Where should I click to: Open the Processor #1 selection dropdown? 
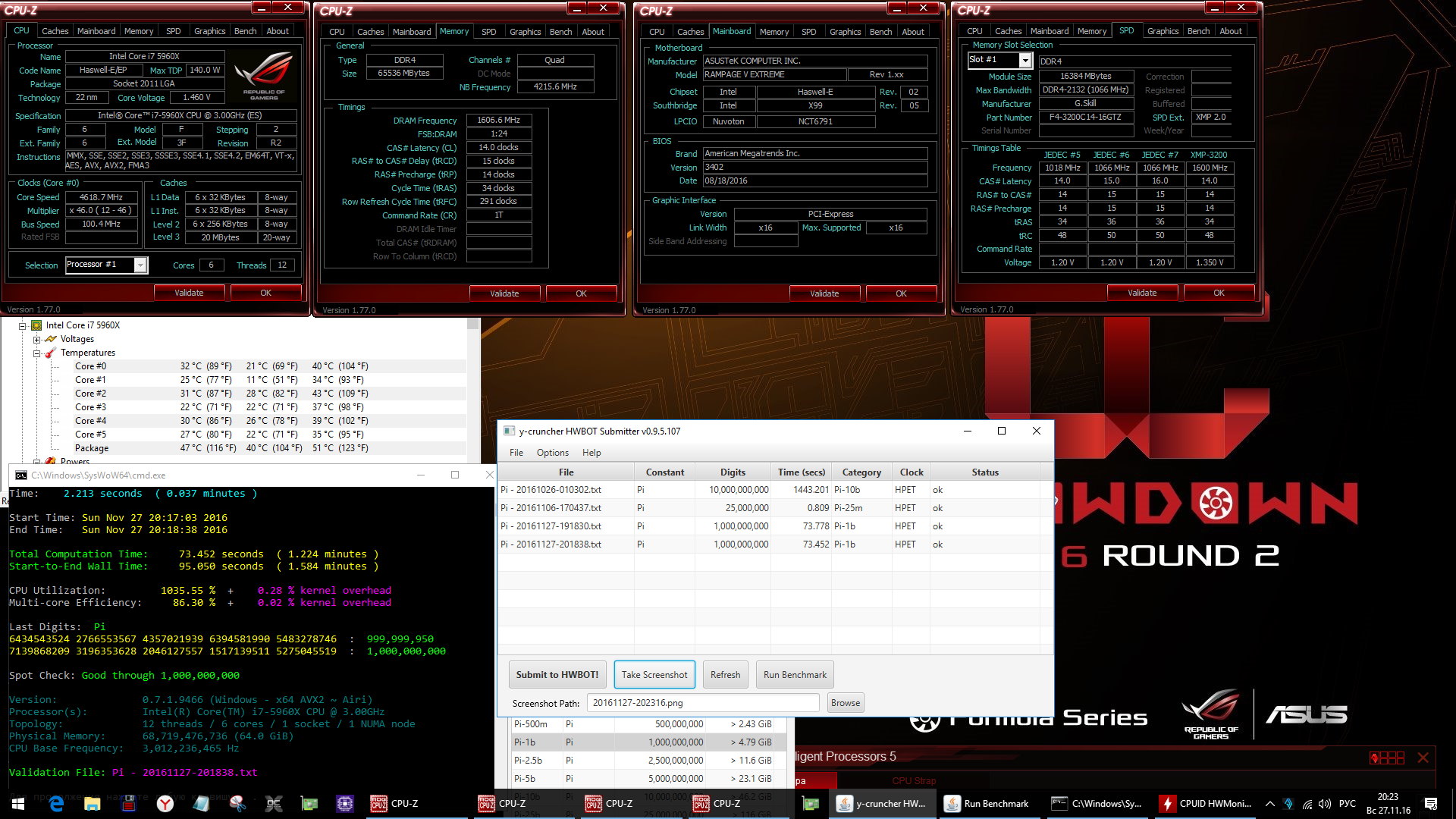pos(140,265)
